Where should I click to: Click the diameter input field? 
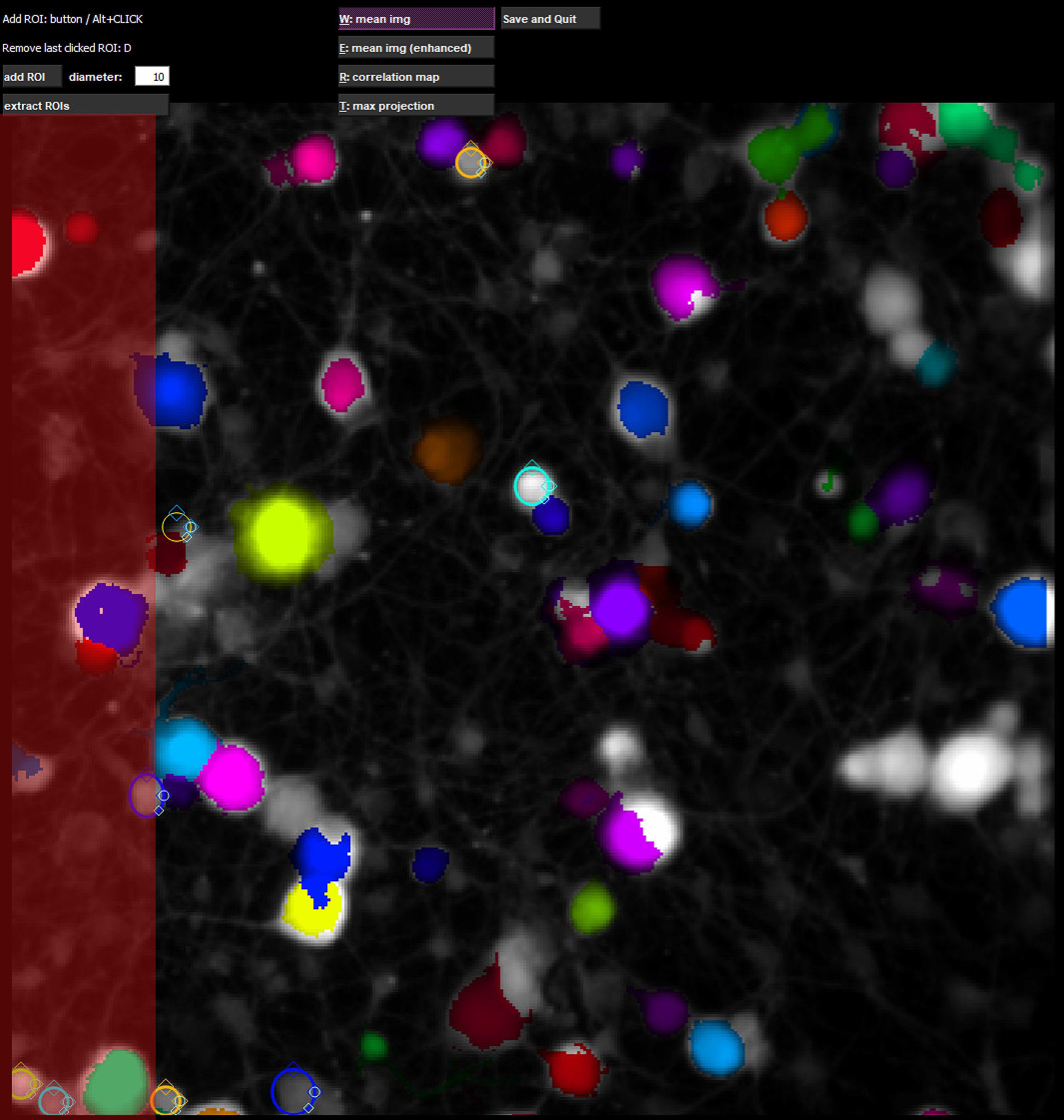click(x=152, y=76)
